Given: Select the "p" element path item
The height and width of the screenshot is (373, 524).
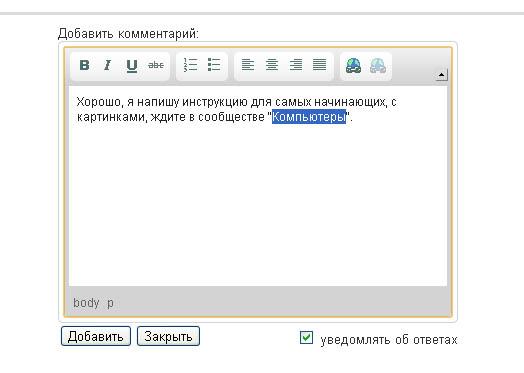Looking at the screenshot, I should click(x=110, y=303).
